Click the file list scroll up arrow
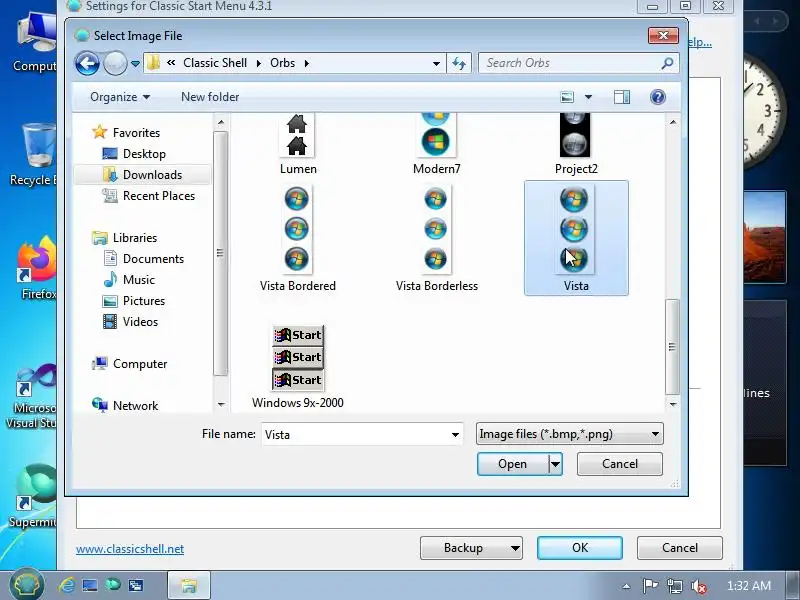800x600 pixels. 672,122
